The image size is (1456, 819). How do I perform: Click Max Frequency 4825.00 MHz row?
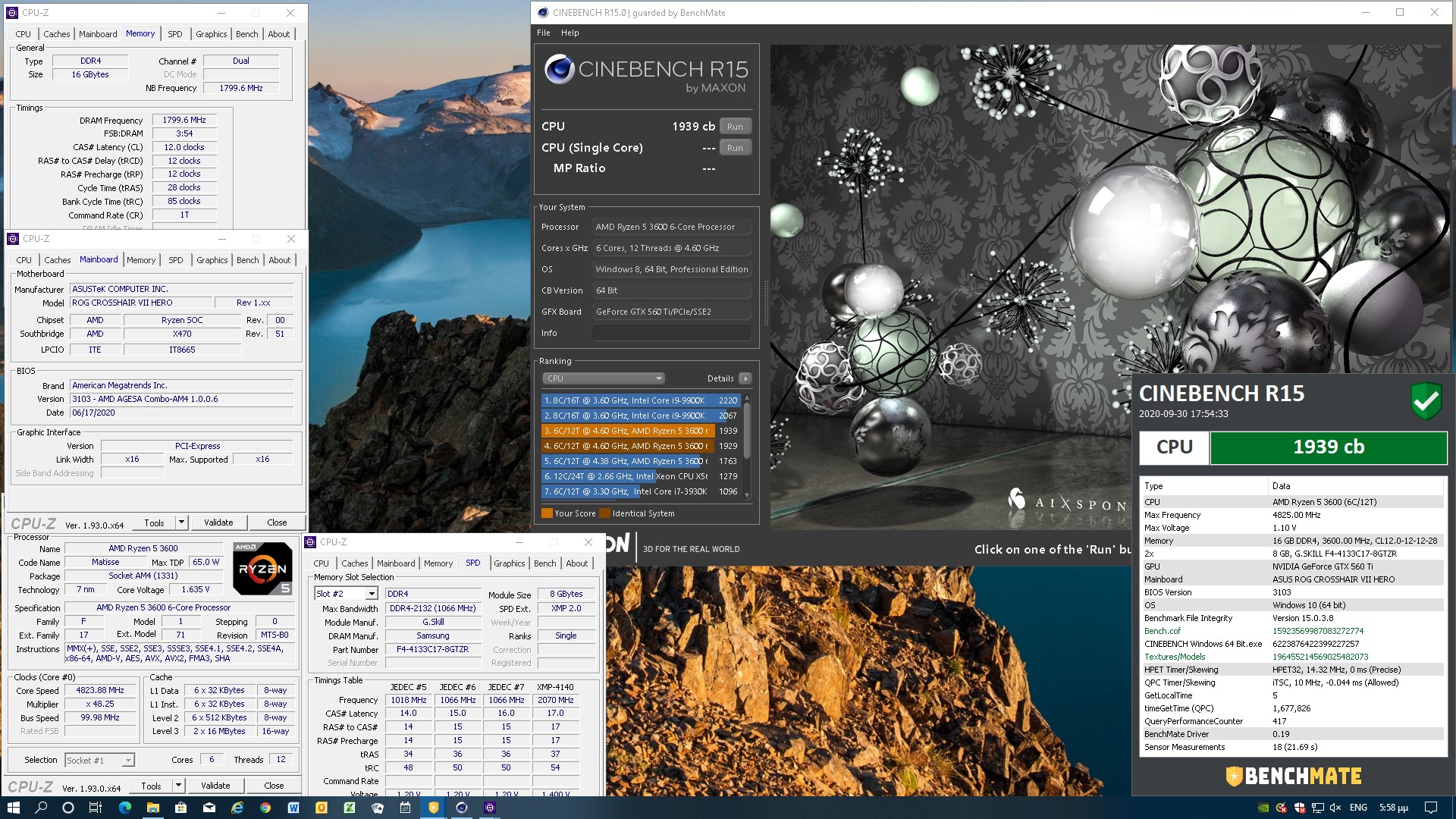(x=1293, y=515)
